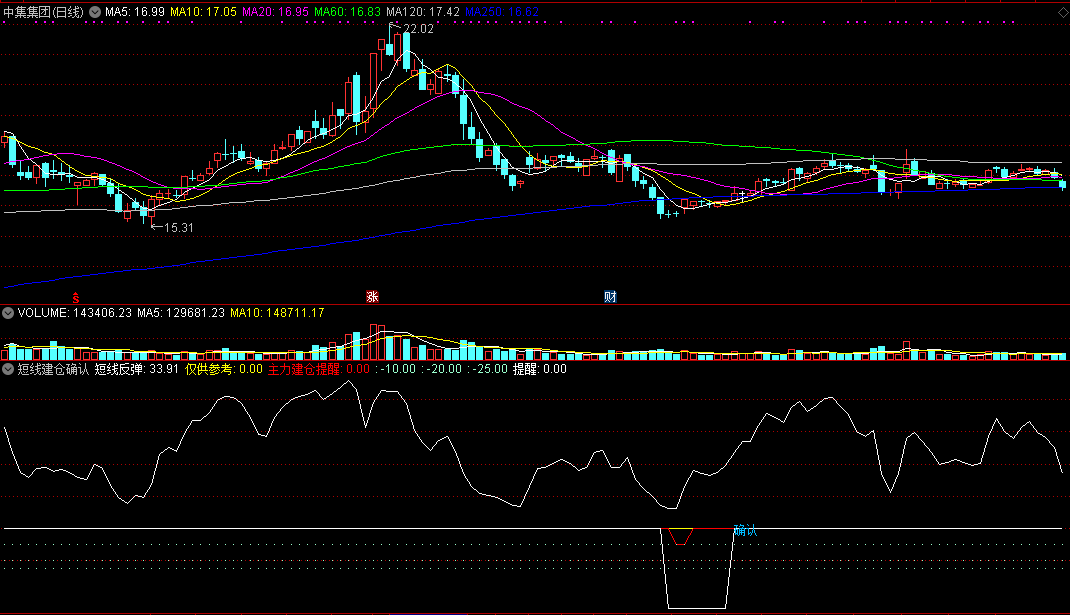The image size is (1070, 615).
Task: Click the 15.31 low price label
Action: coord(179,228)
